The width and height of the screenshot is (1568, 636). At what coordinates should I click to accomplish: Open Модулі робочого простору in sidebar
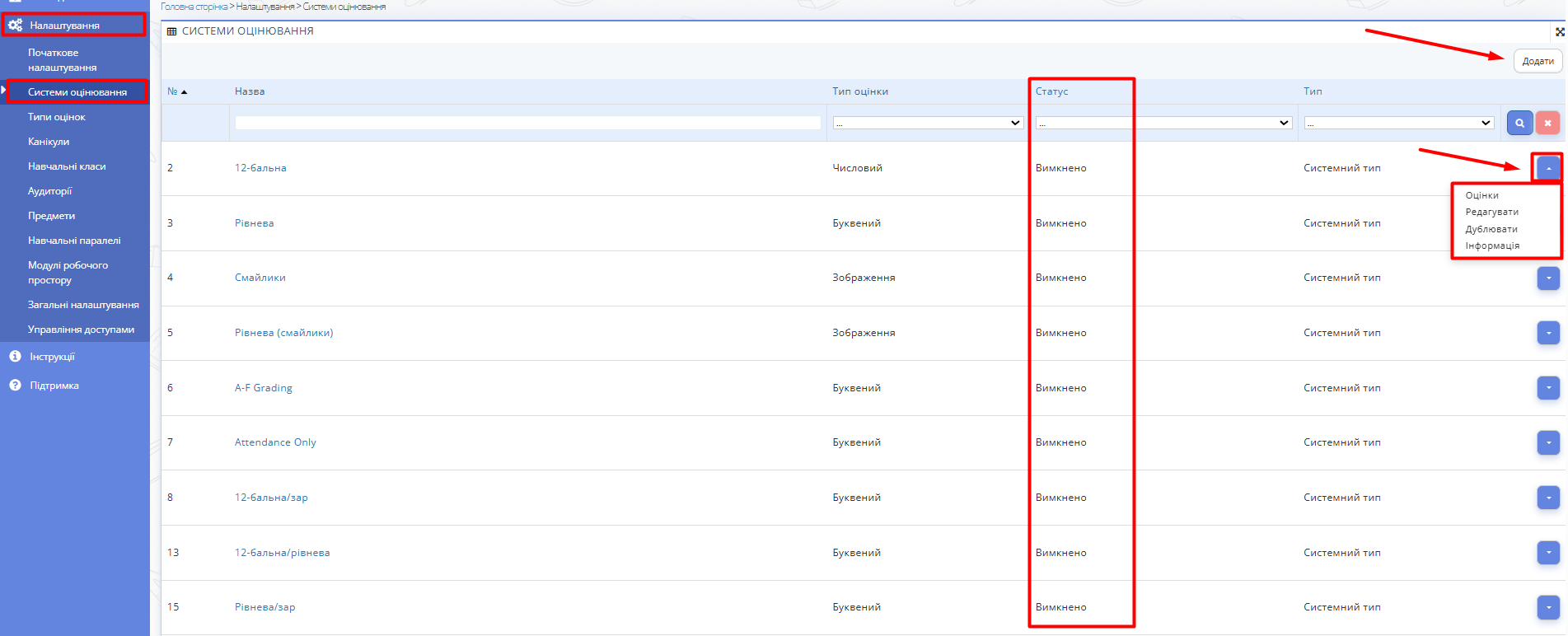pyautogui.click(x=68, y=273)
